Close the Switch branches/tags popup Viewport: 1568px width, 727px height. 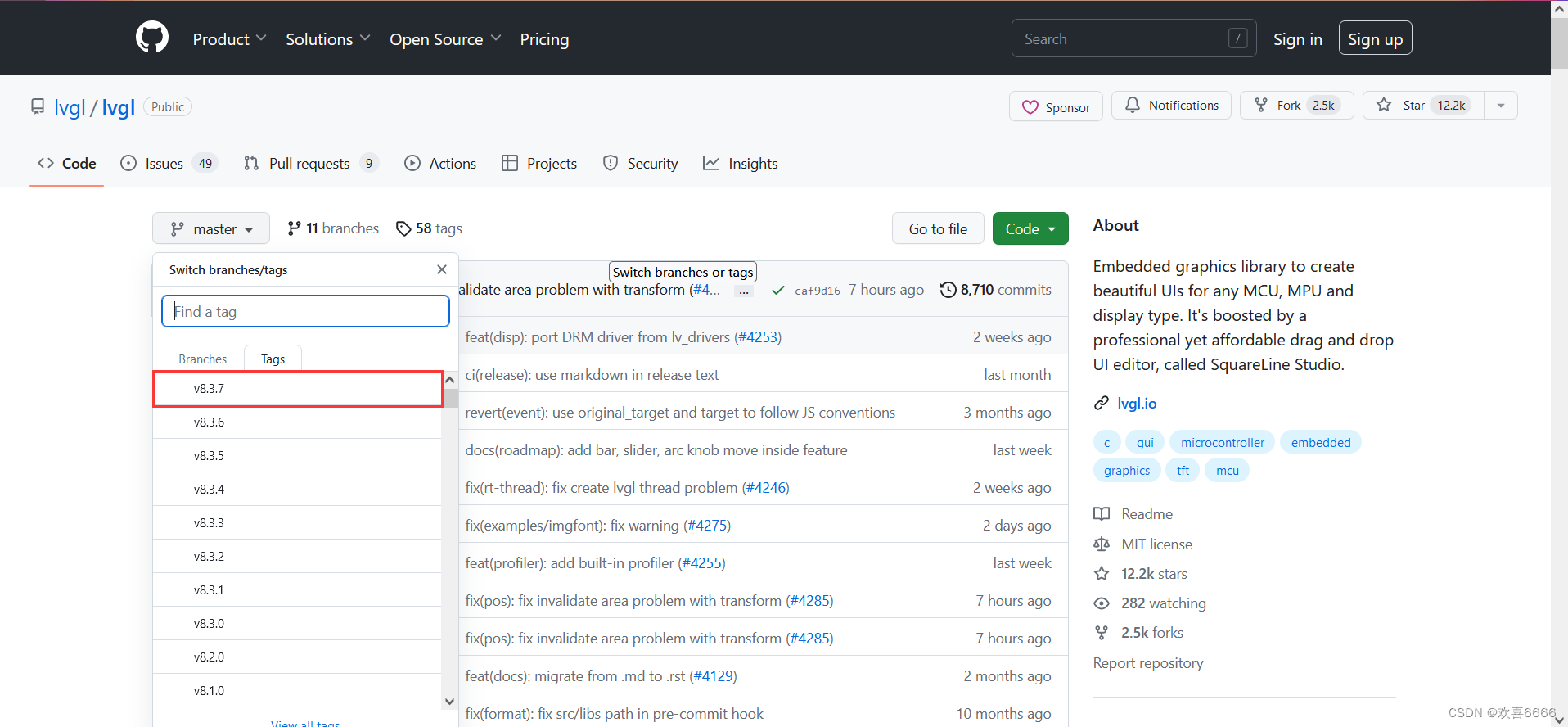click(442, 269)
